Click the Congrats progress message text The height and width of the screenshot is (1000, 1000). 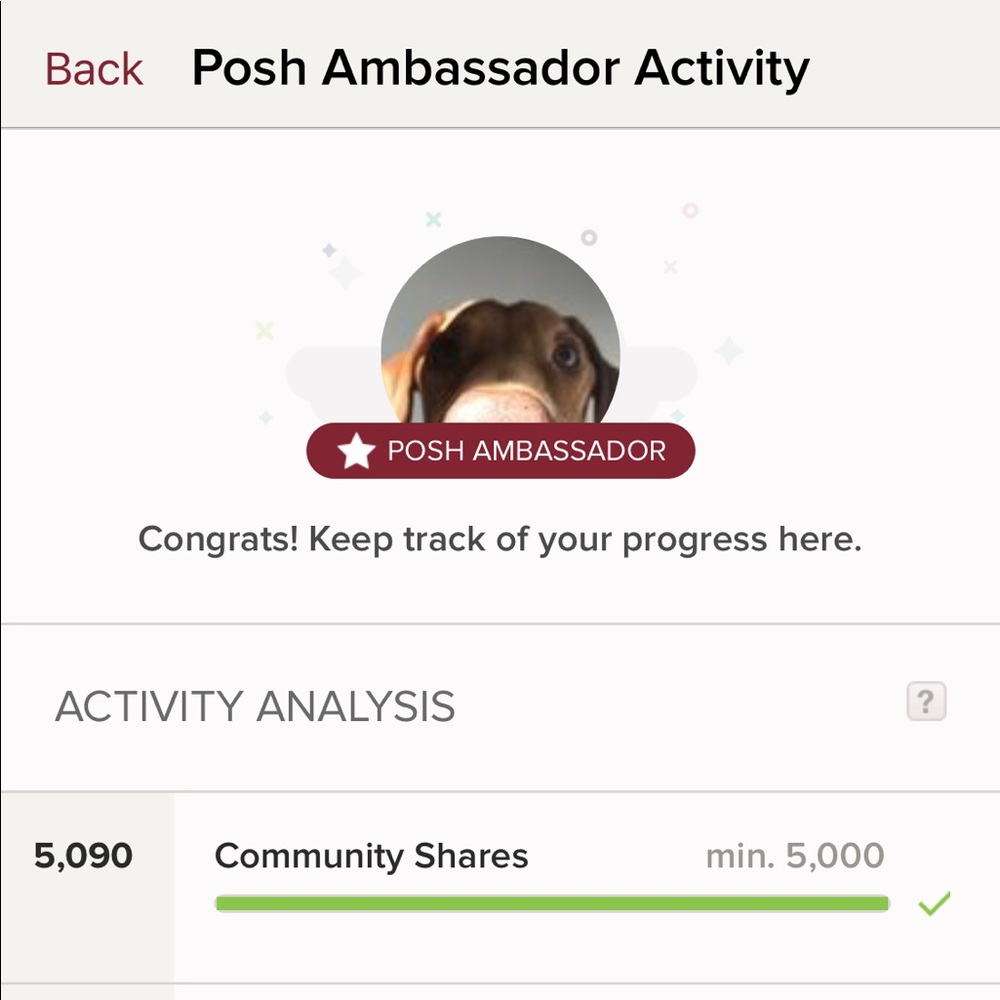pyautogui.click(x=500, y=539)
